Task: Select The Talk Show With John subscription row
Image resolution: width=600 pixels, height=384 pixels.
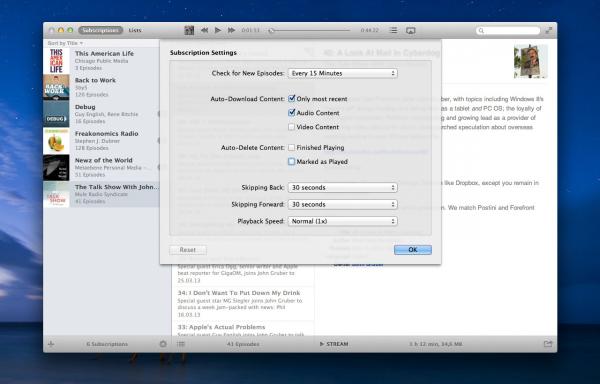Action: click(101, 194)
